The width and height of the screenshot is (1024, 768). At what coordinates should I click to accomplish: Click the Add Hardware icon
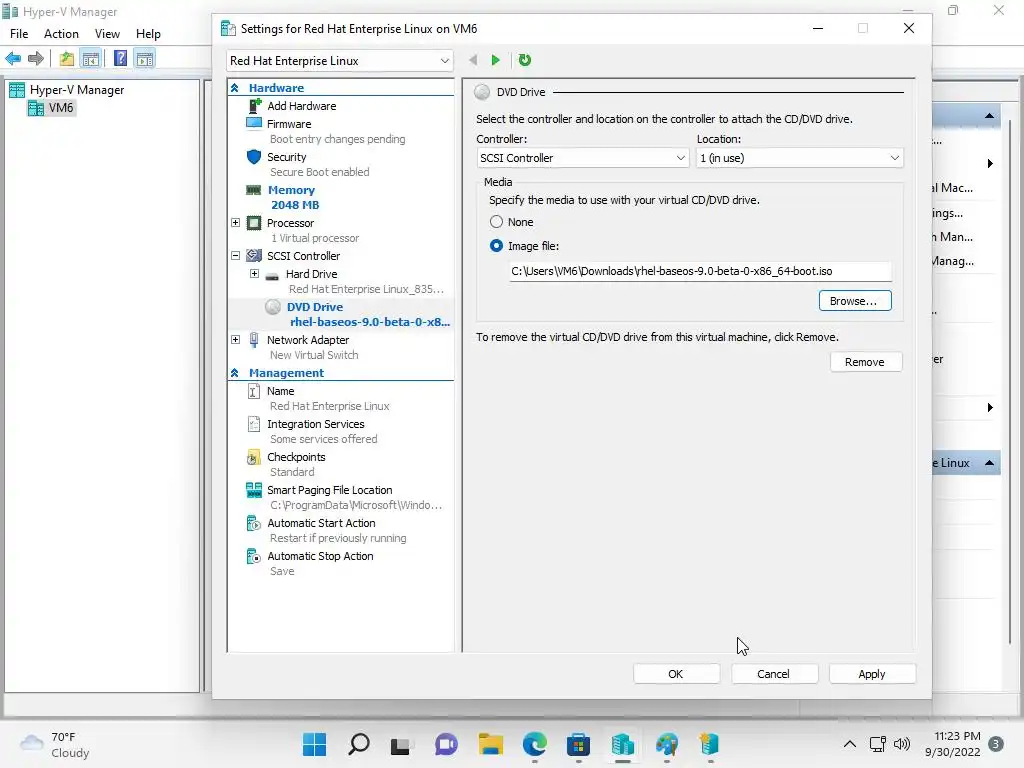point(255,105)
